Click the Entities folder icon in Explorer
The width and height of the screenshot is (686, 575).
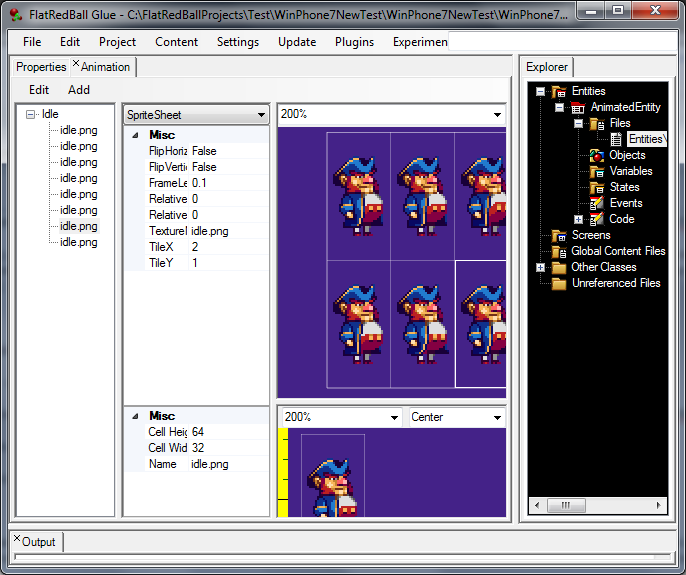point(559,92)
